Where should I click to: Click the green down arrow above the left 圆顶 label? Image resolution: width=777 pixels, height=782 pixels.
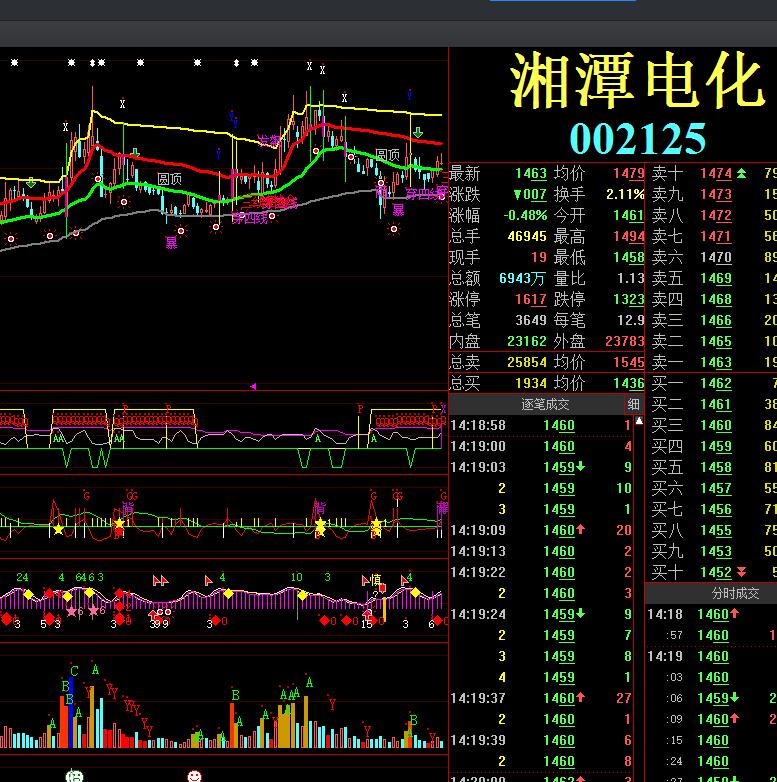point(135,153)
